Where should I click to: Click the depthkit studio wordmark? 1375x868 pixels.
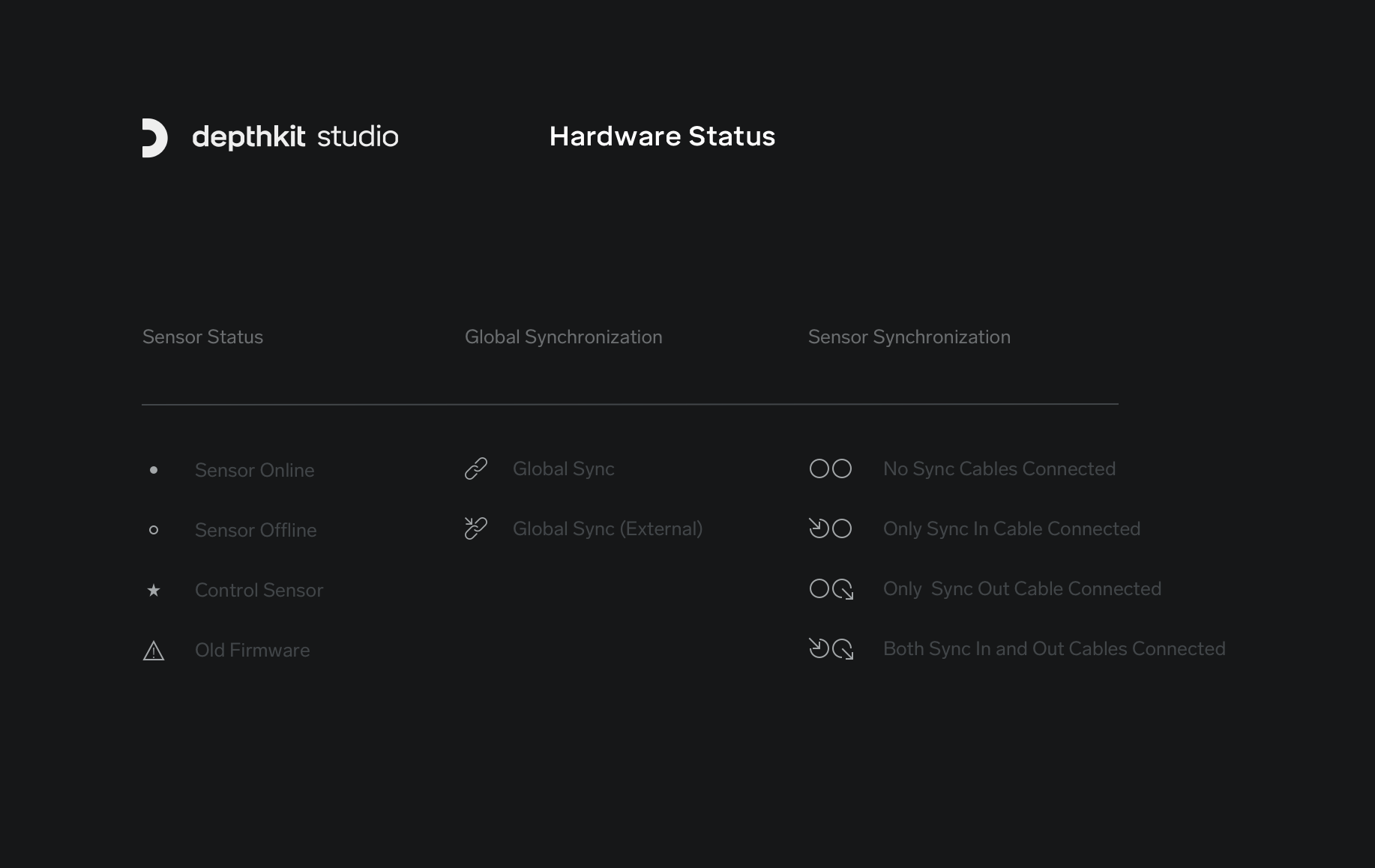pos(295,136)
